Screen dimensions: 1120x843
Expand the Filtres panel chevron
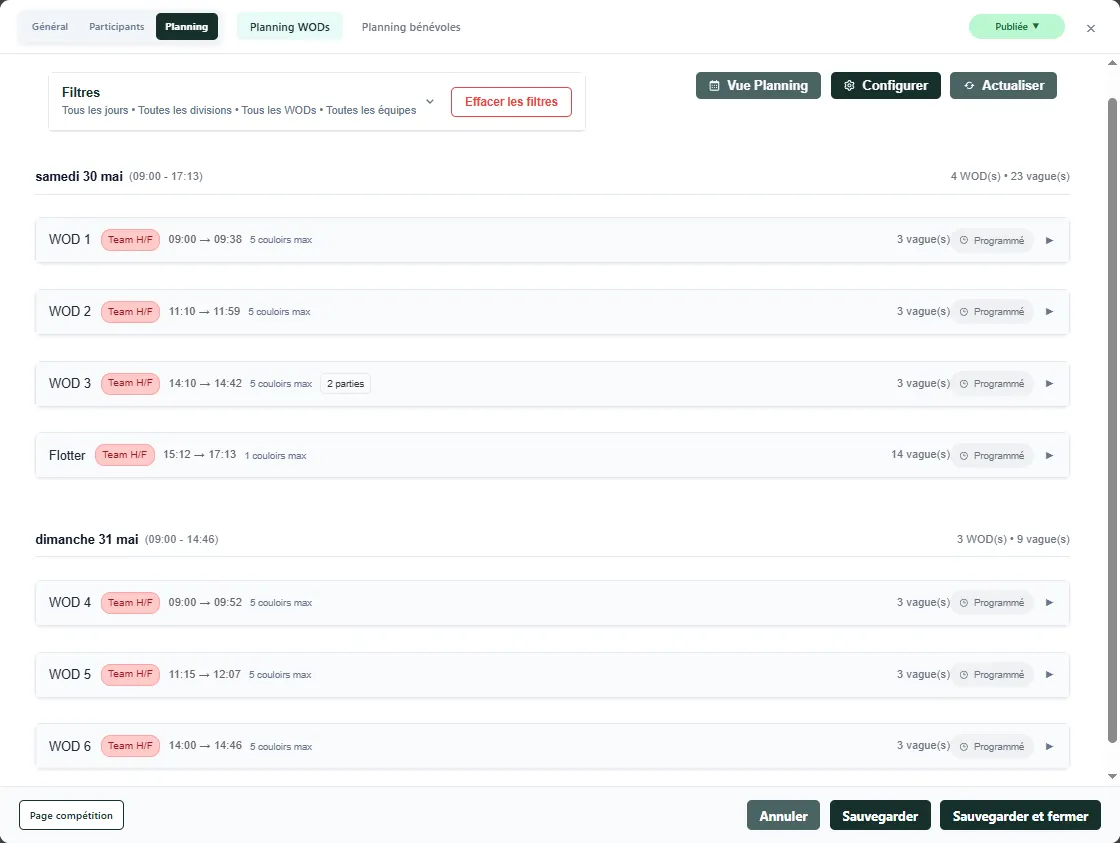click(x=430, y=101)
